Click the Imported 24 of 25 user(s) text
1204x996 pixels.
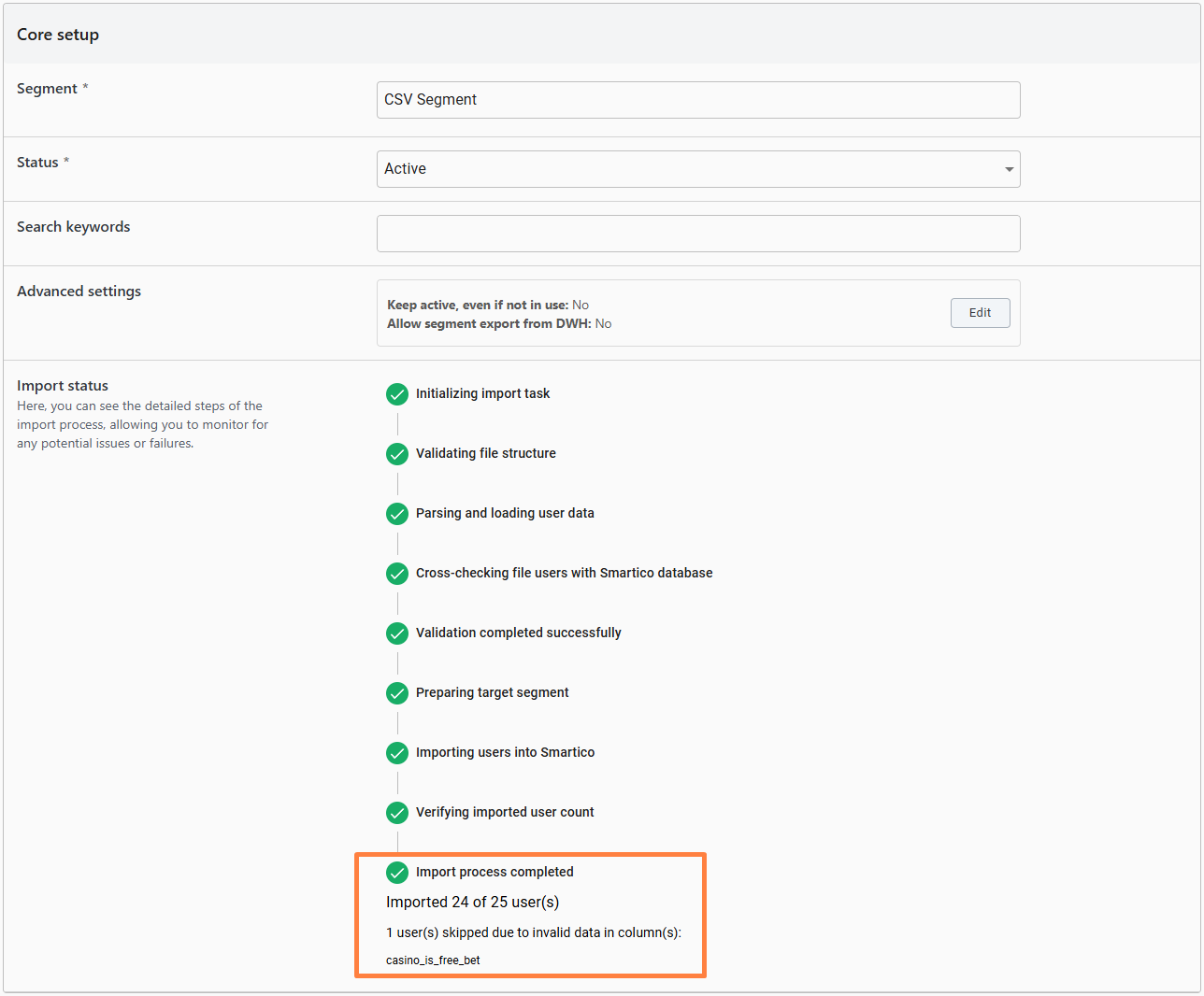[472, 903]
